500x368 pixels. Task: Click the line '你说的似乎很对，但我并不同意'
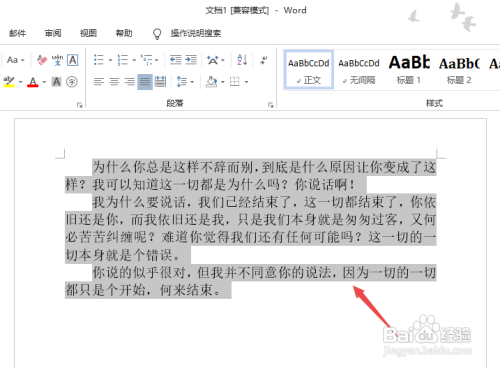pyautogui.click(x=264, y=273)
